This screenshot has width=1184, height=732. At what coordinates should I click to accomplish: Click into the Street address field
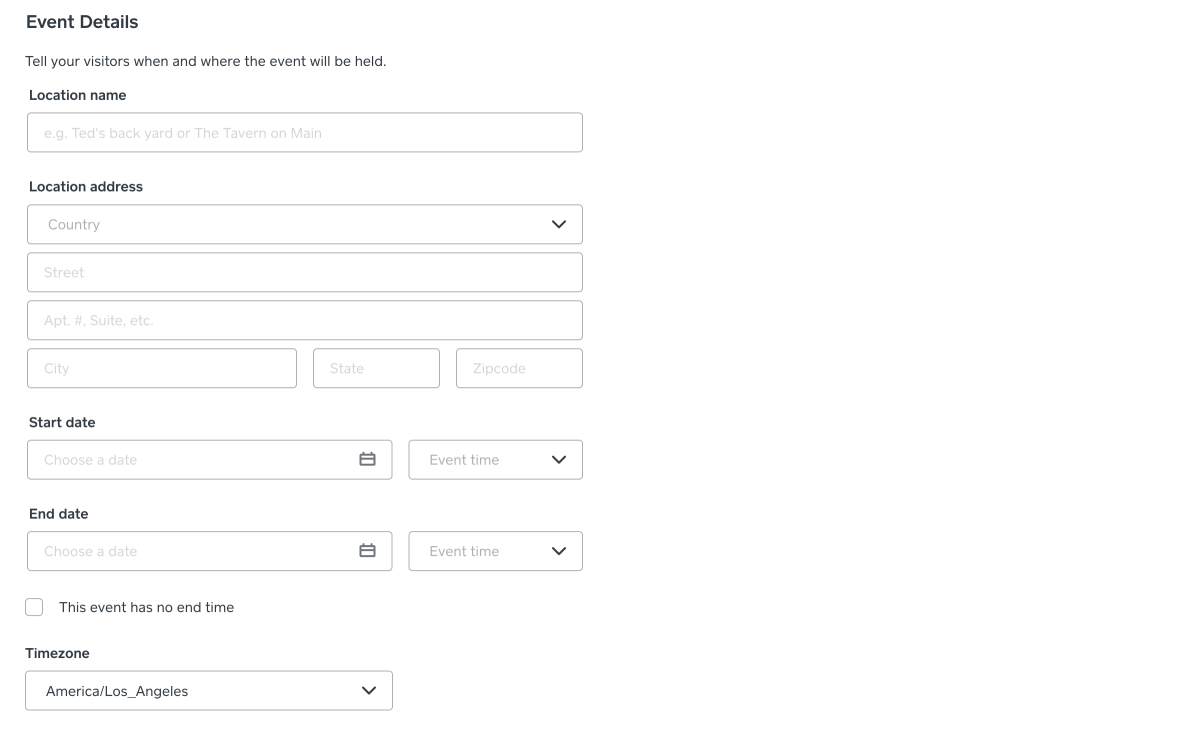tap(304, 272)
